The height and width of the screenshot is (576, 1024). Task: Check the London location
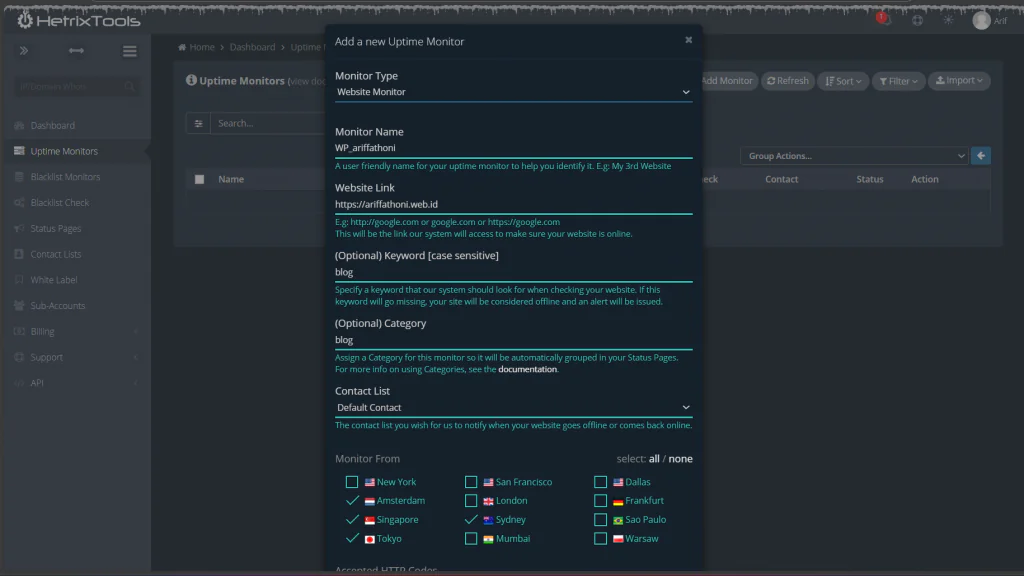coord(471,500)
